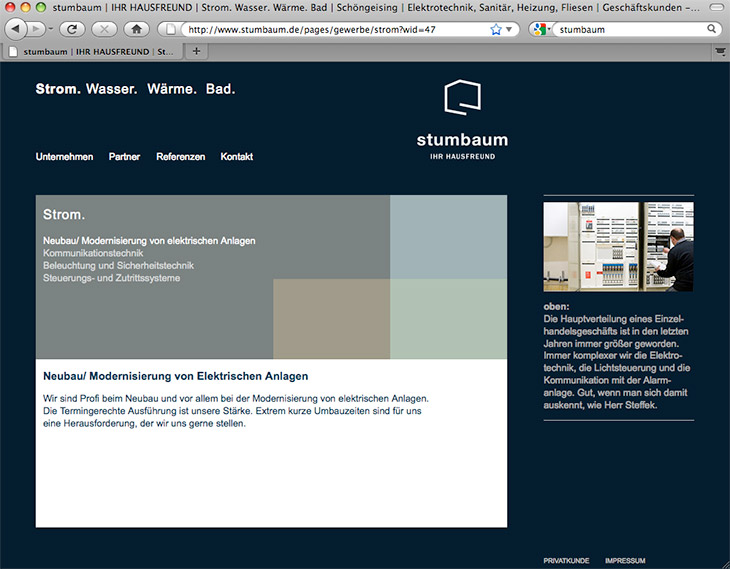Screen dimensions: 730x569
Task: Open the Wärme. top navigation link
Action: [172, 88]
